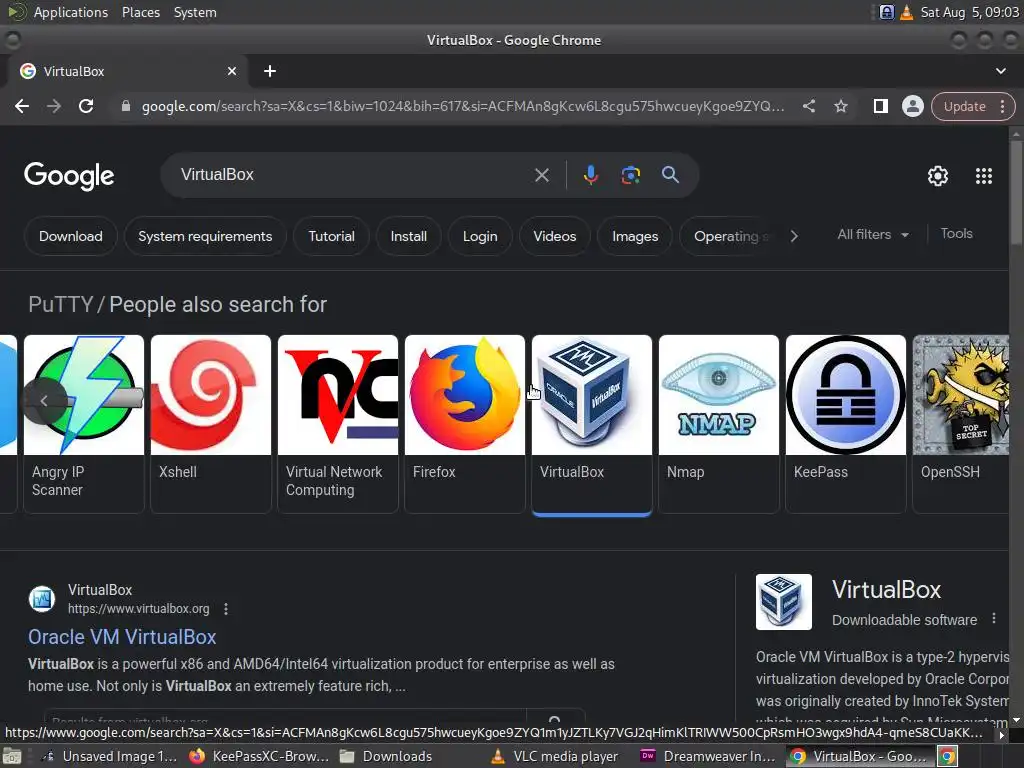The width and height of the screenshot is (1024, 768).
Task: Search by image with Google Lens
Action: point(630,175)
